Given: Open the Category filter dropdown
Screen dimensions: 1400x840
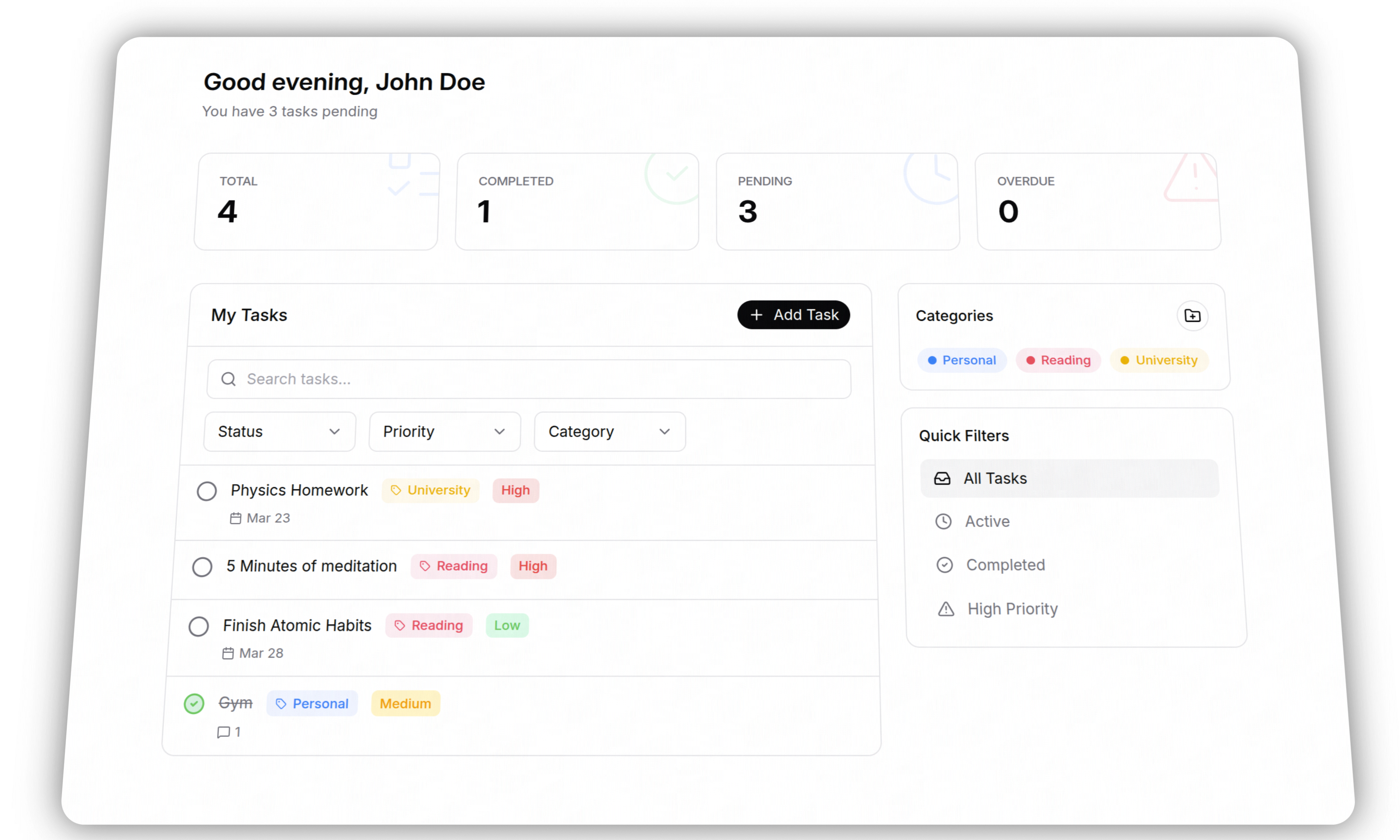Looking at the screenshot, I should [x=610, y=432].
